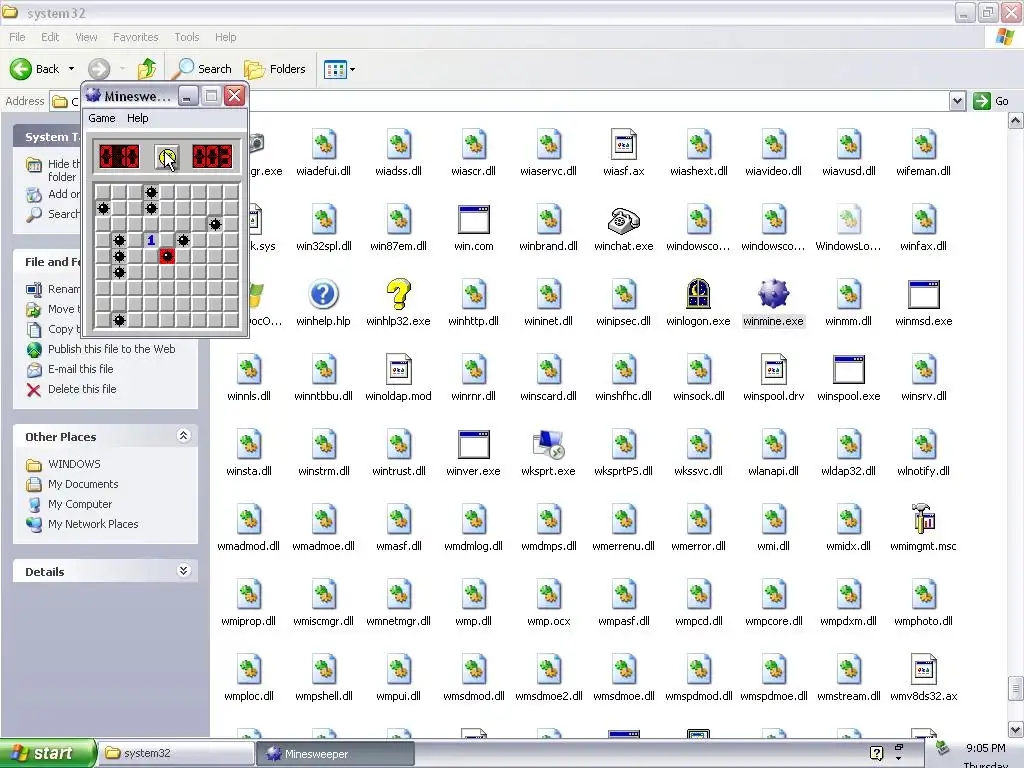Click the Up folder toolbar icon
This screenshot has width=1024, height=768.
click(x=147, y=69)
